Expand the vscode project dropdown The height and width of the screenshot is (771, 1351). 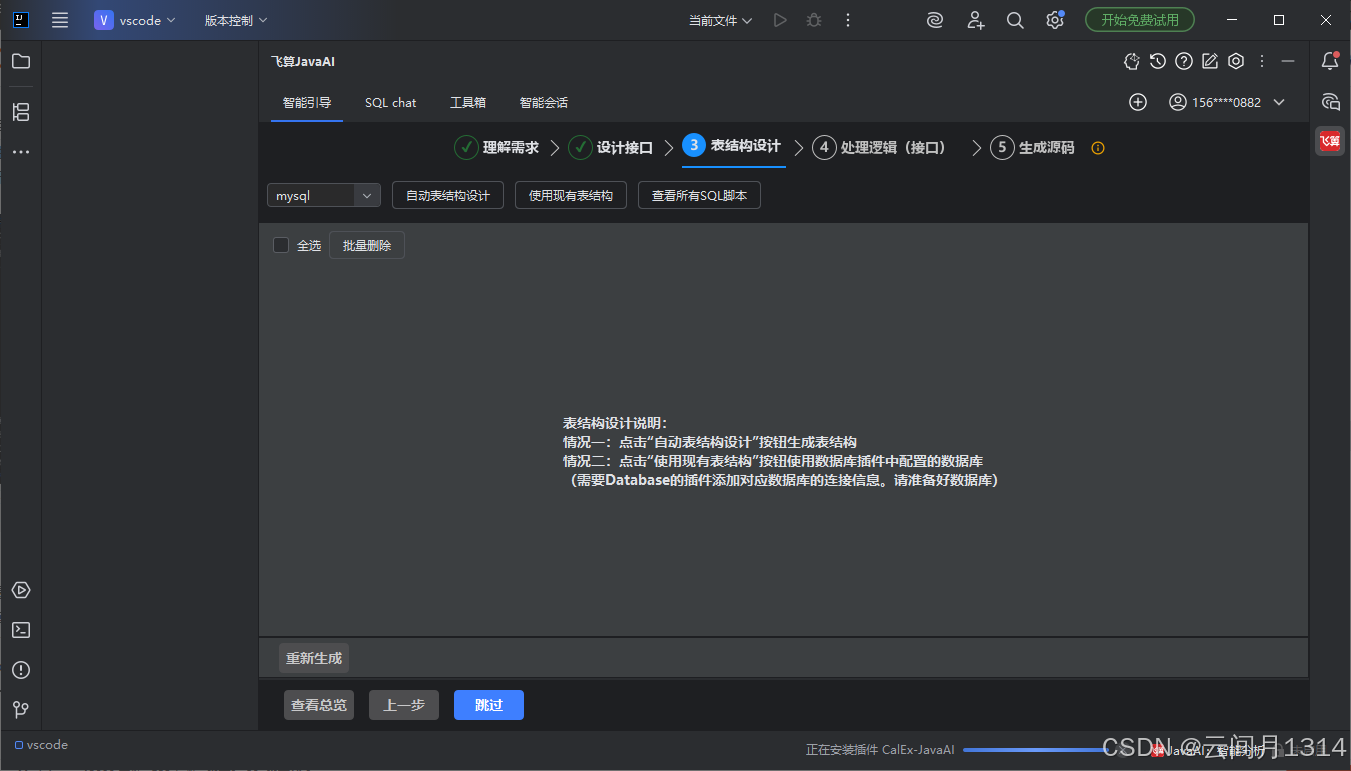tap(135, 20)
